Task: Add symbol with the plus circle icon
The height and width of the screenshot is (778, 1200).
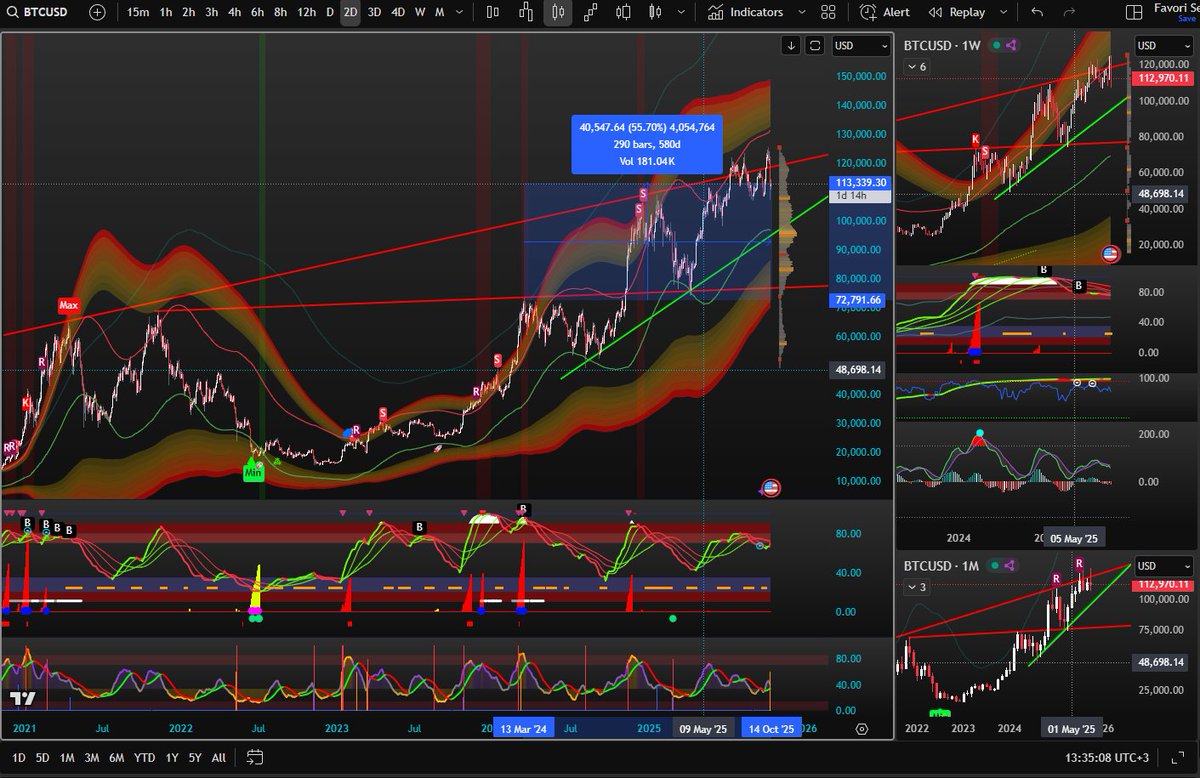Action: [97, 12]
